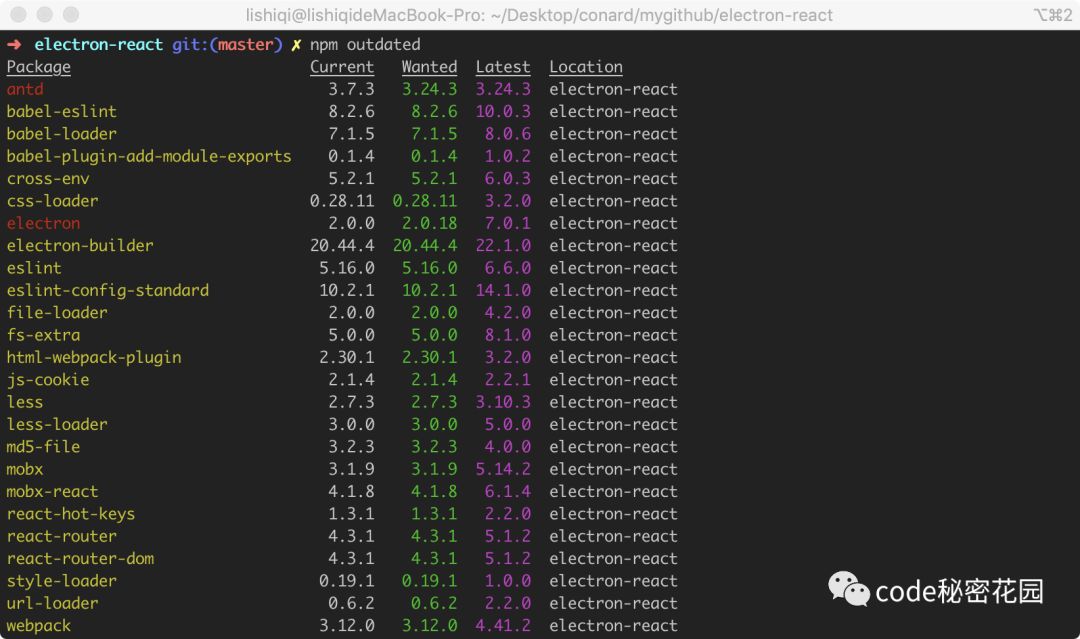
Task: Click less latest version 3.10.3
Action: (503, 402)
